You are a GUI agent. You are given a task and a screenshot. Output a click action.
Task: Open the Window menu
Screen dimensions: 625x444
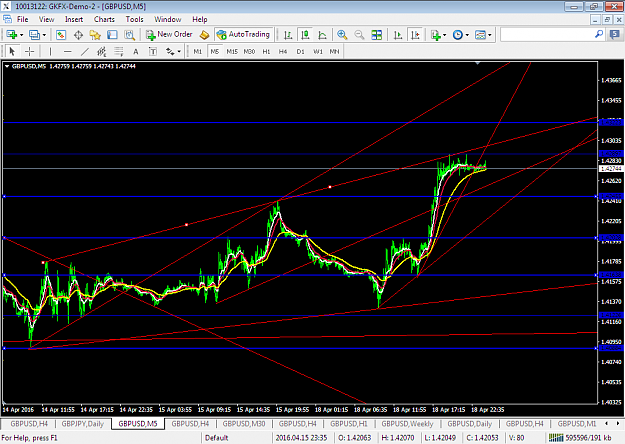pos(167,19)
